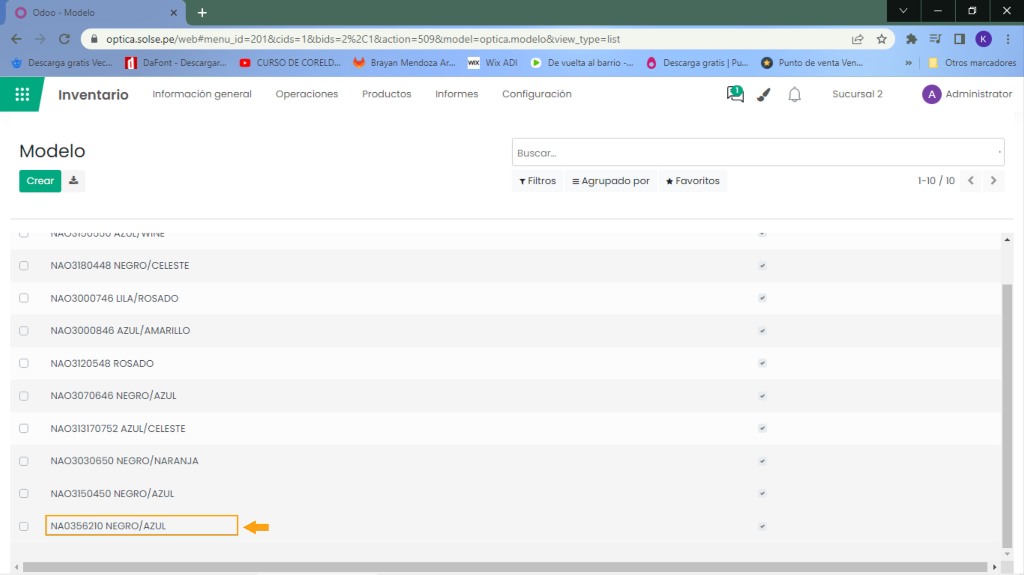1024x575 pixels.
Task: Tick the NAO3120548 ROSADO row checkbox
Action: (x=24, y=363)
